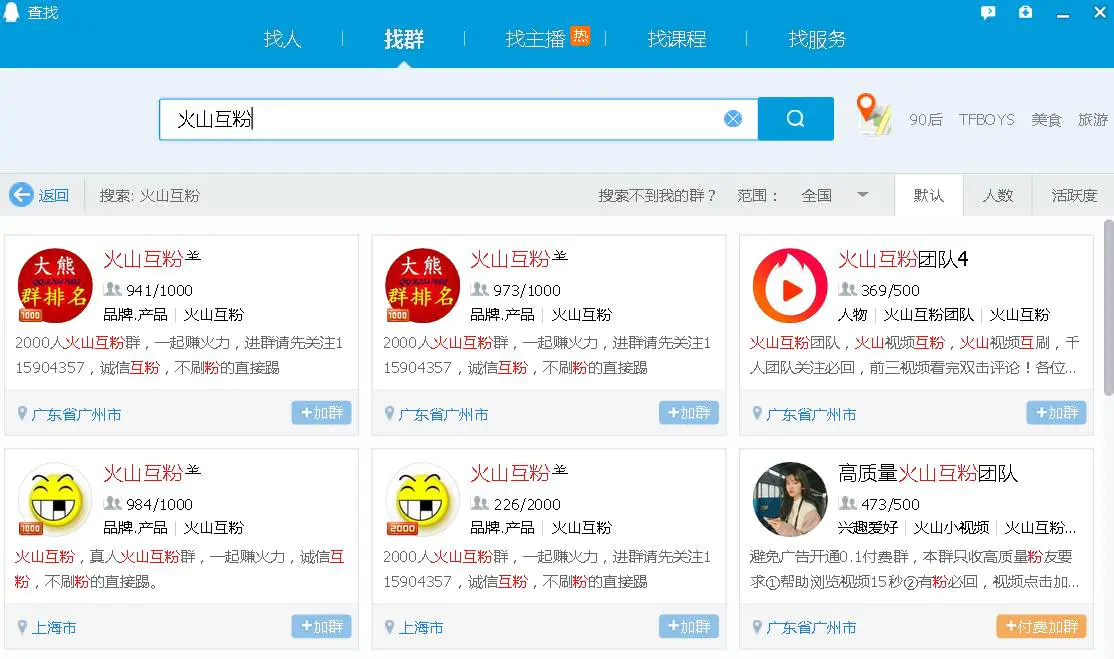The image size is (1114, 659).
Task: Open the 火山互粉团队4 flame avatar
Action: point(790,285)
